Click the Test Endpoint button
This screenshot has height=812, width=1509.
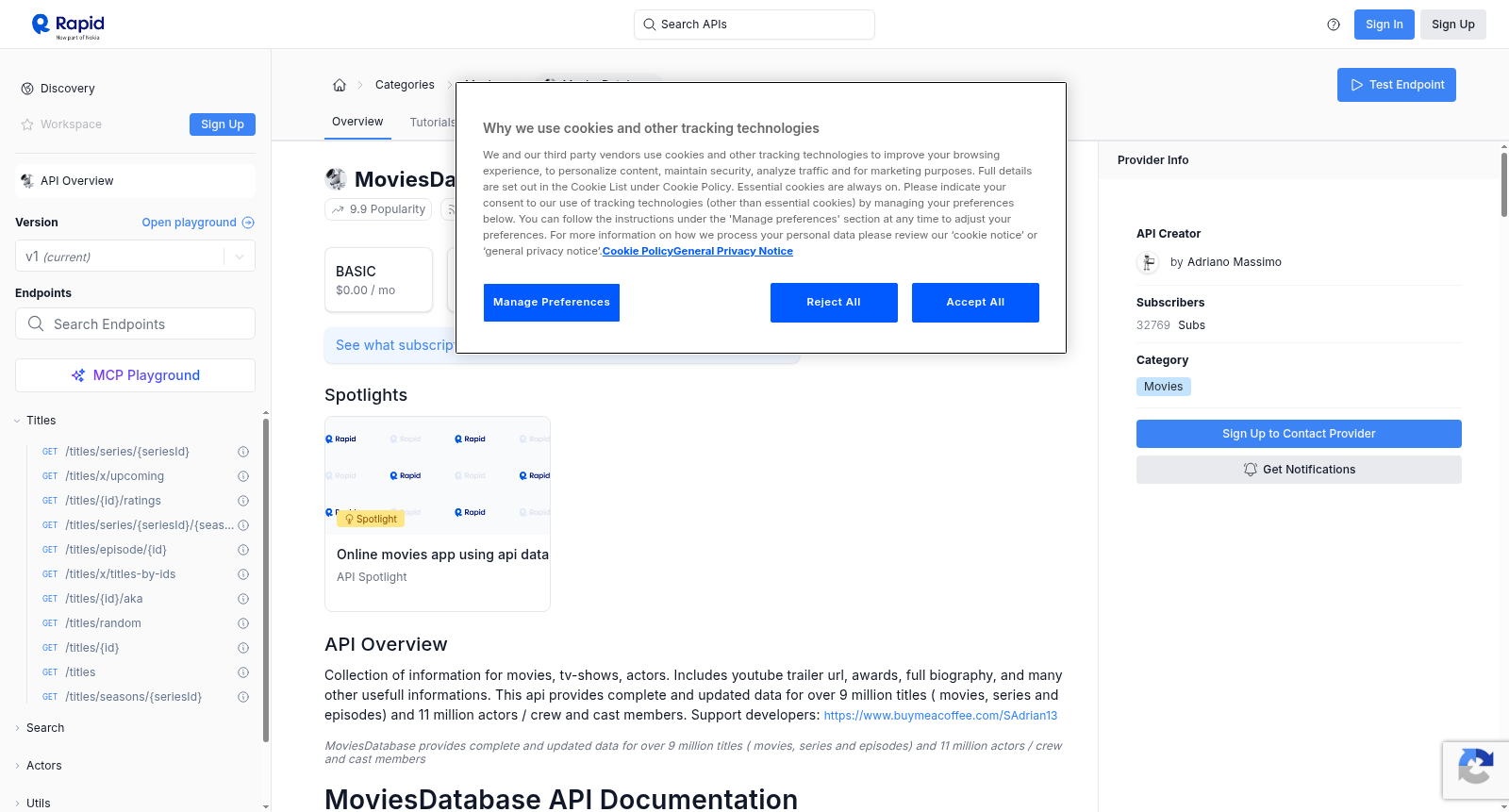[x=1397, y=85]
